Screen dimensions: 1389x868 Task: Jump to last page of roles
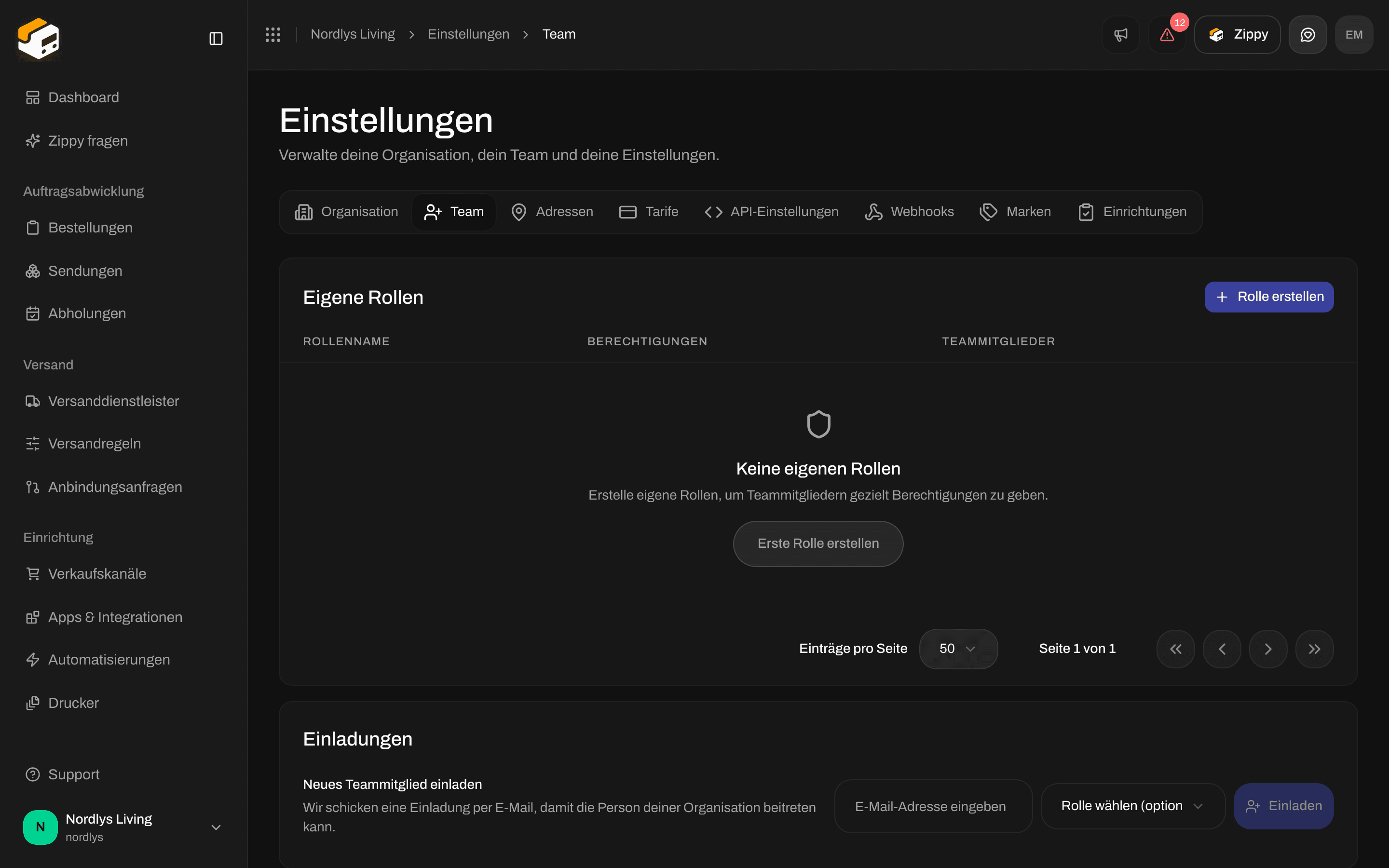(1314, 649)
